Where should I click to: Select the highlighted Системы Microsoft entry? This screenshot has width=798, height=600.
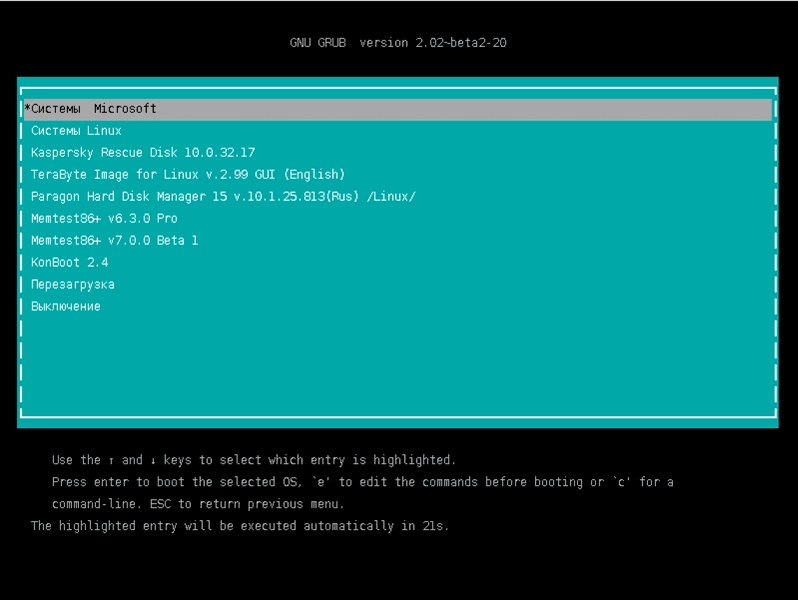(x=397, y=109)
